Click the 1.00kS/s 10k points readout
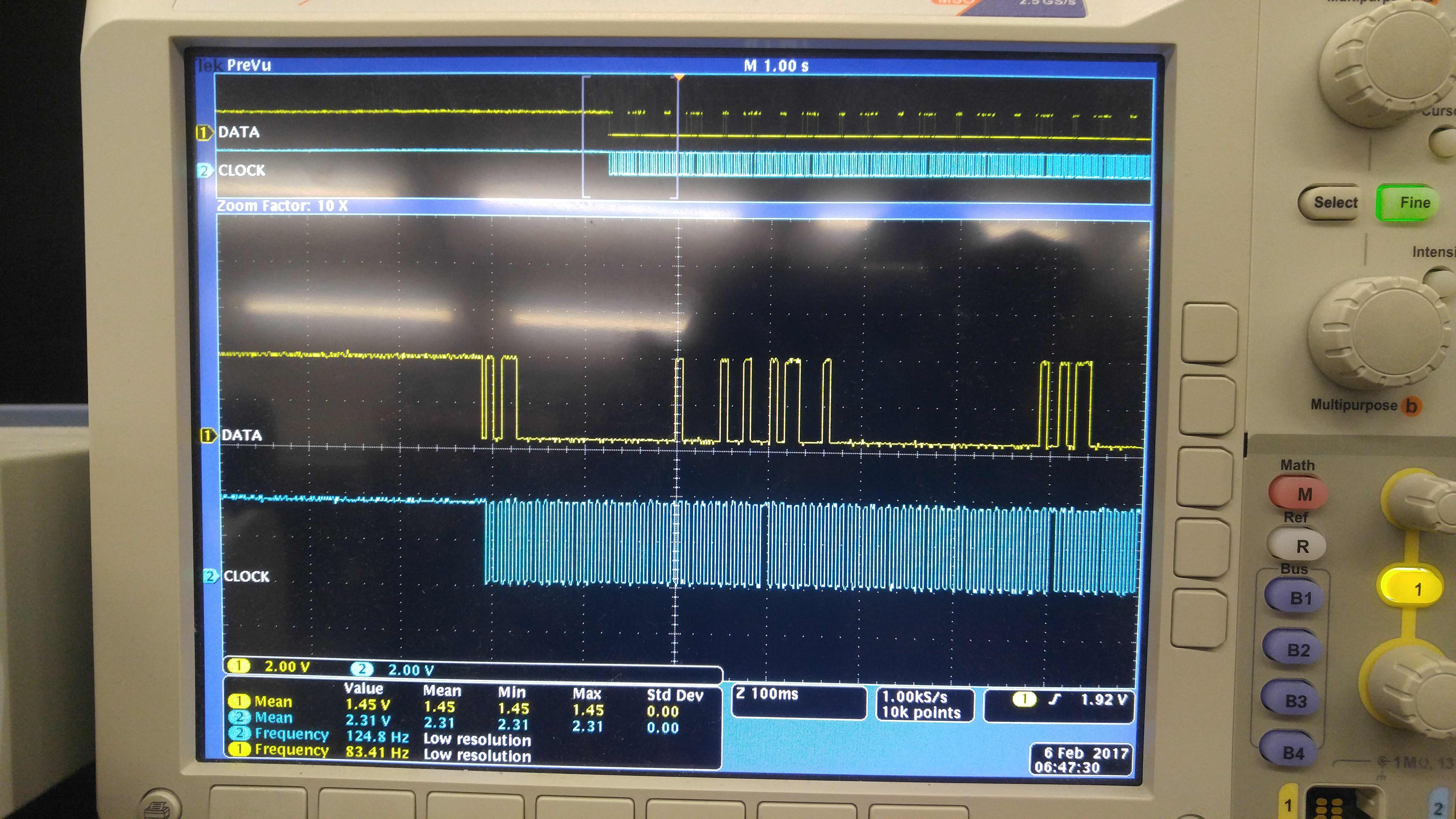The width and height of the screenshot is (1456, 819). coord(925,704)
